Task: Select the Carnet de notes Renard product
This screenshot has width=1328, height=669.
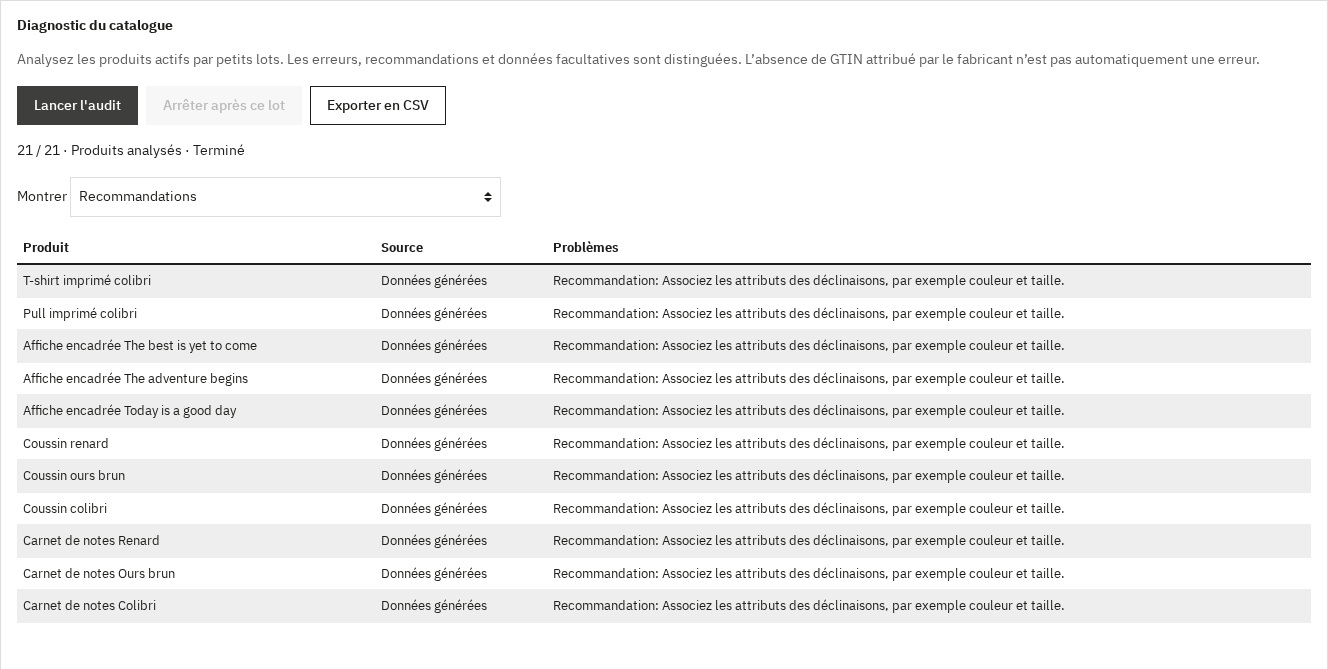Action: (91, 541)
